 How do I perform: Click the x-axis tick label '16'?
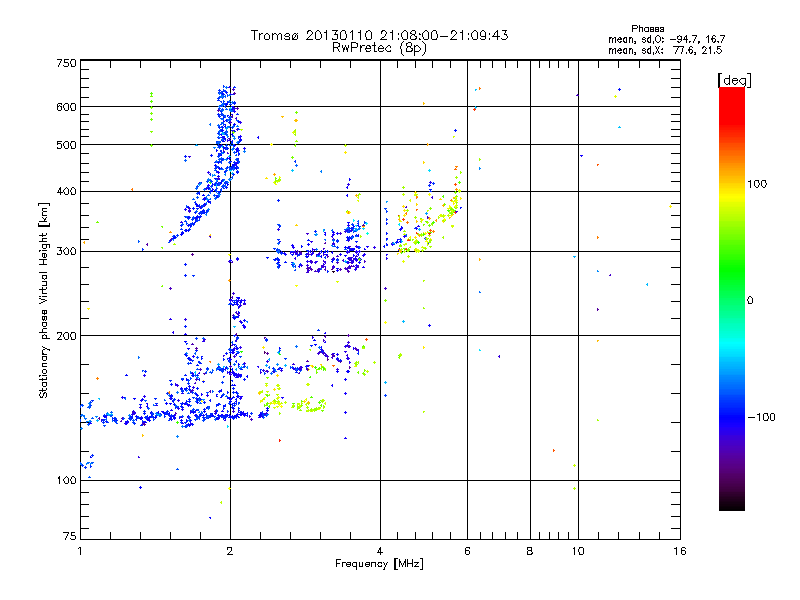[x=680, y=551]
